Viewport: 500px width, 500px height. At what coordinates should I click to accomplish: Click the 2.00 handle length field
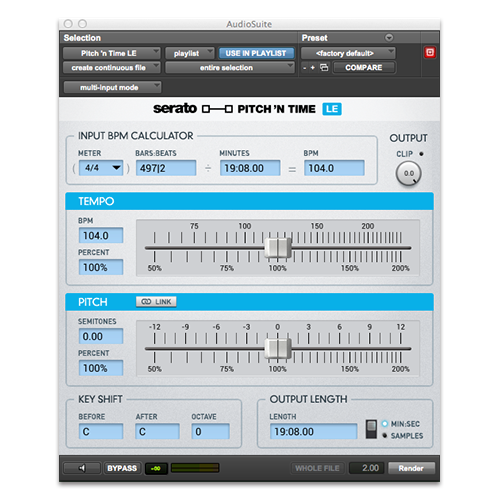pos(367,468)
